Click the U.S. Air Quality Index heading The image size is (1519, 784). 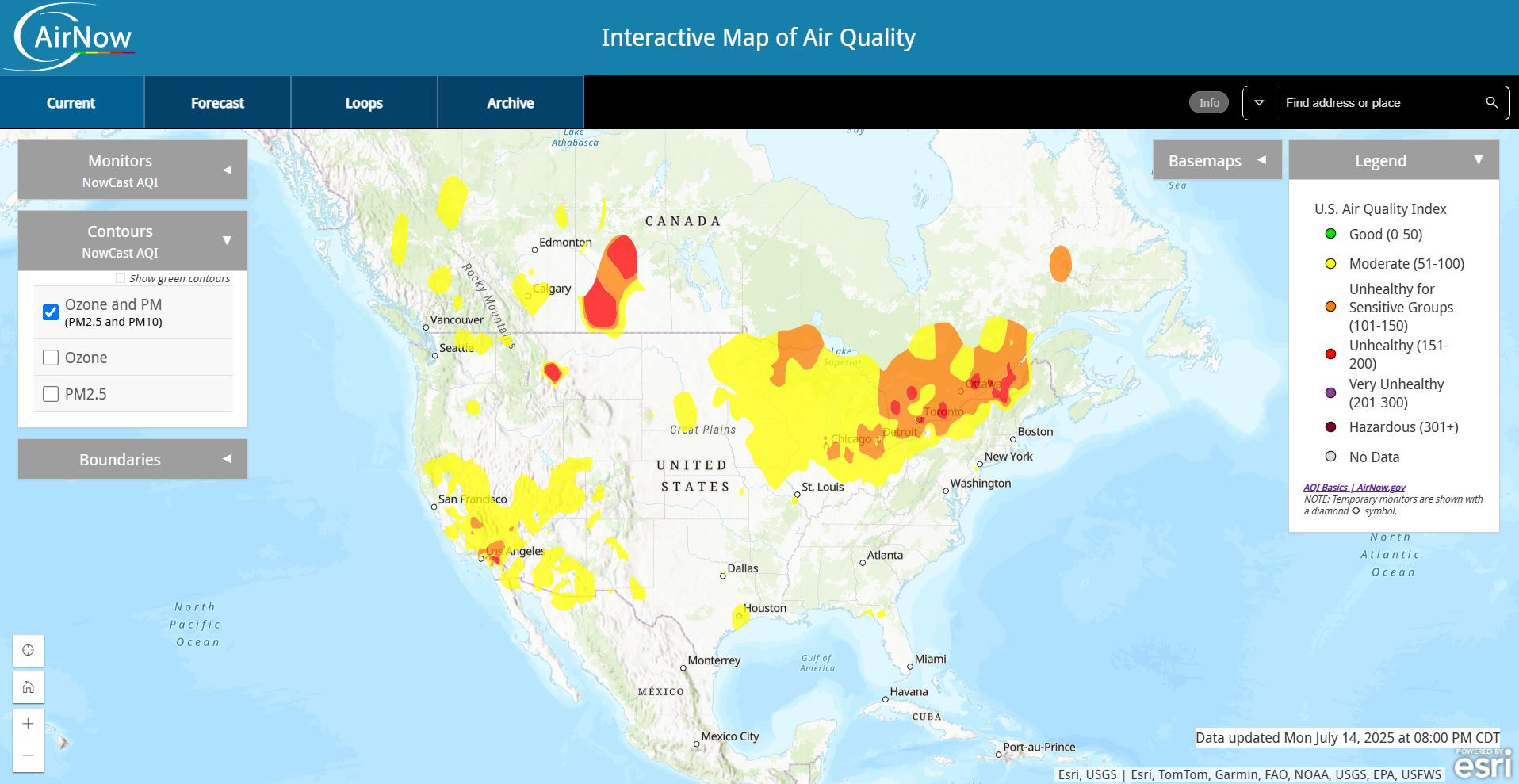(1380, 208)
